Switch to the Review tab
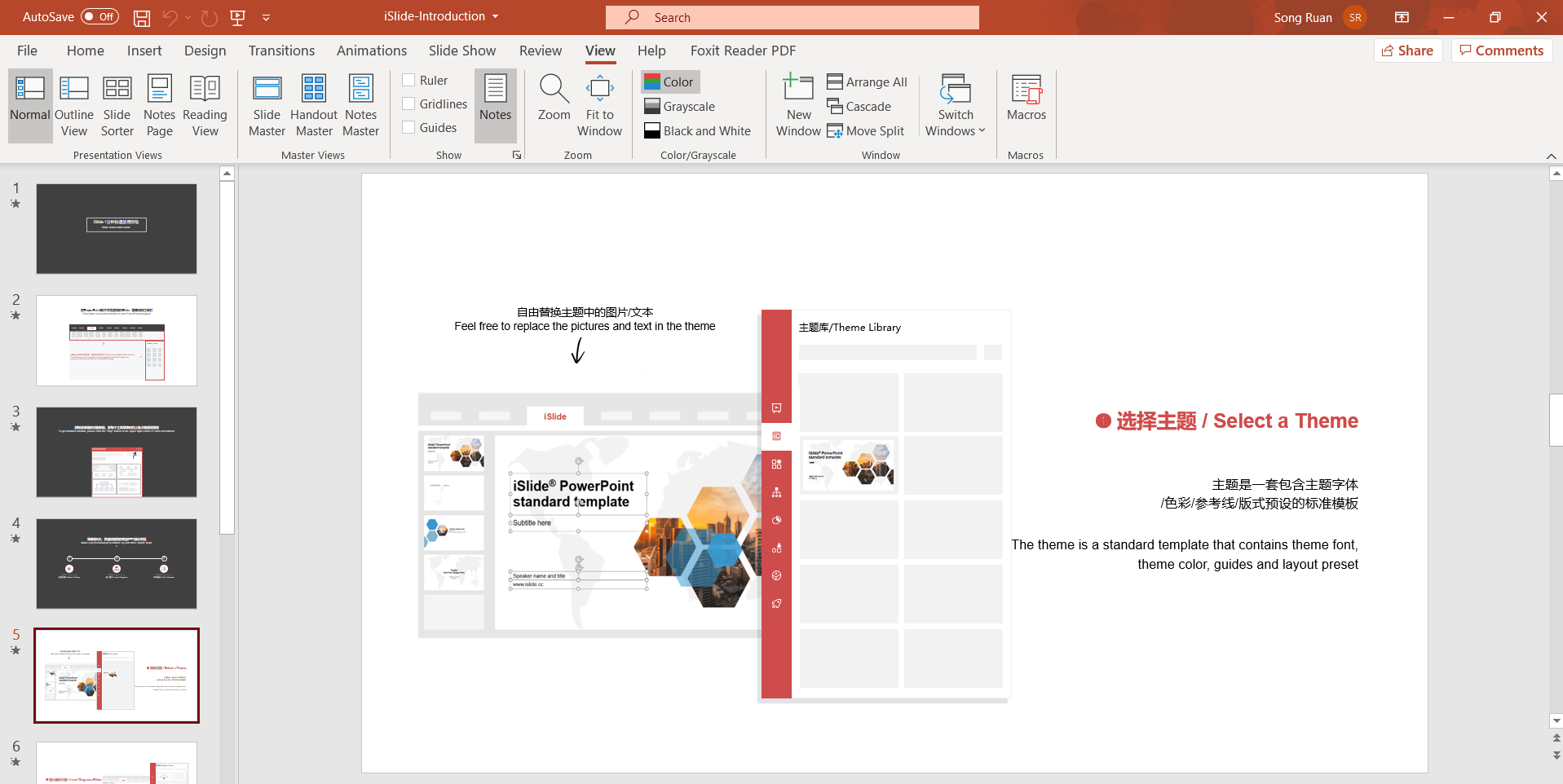Screen dimensions: 1563x784 pyautogui.click(x=541, y=51)
